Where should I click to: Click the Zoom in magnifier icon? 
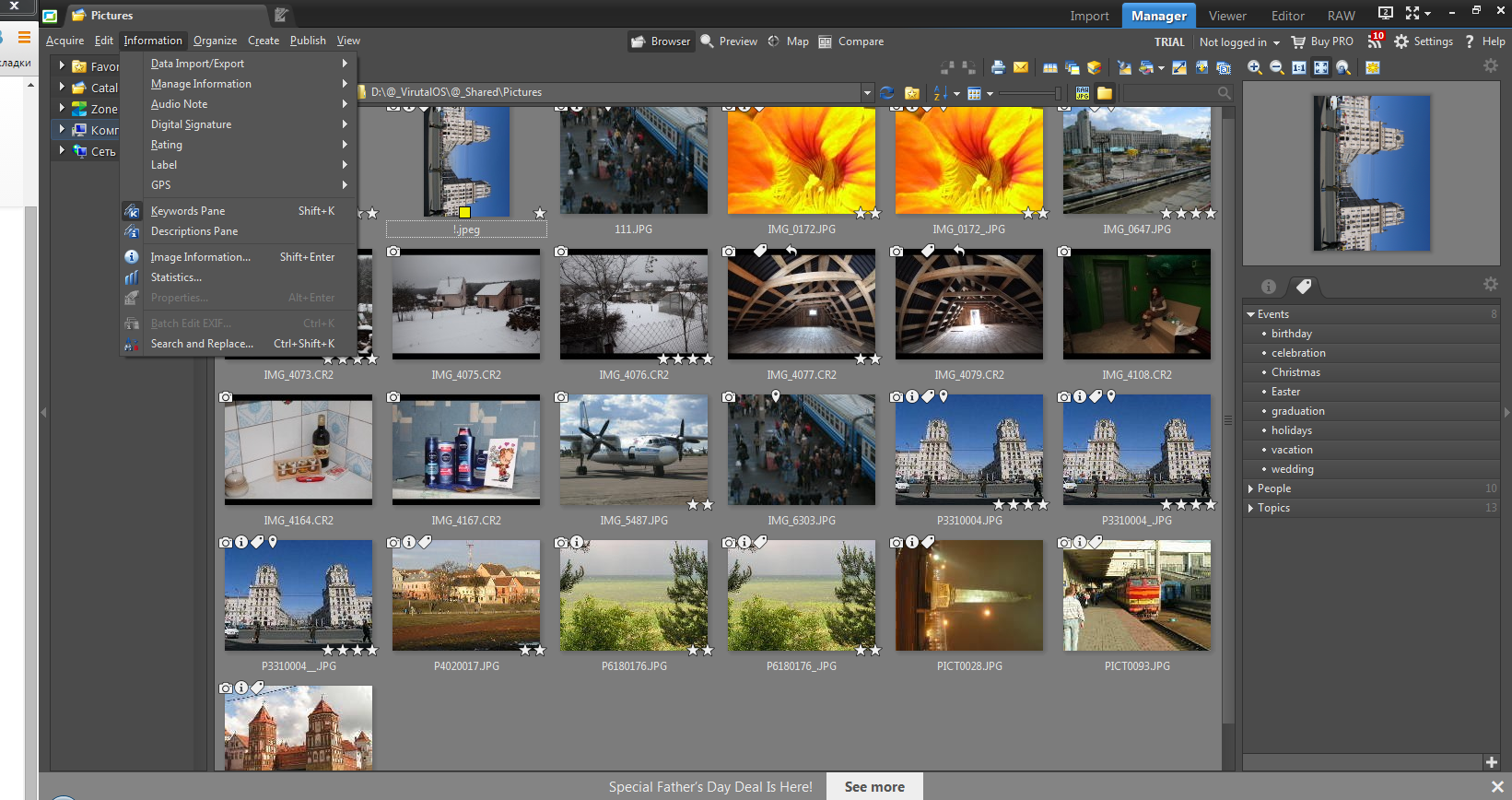coord(1254,67)
